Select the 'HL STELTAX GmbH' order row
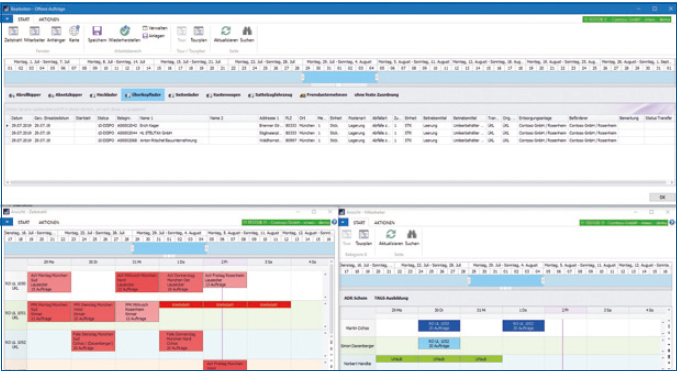Viewport: 677px width, 374px height. tap(339, 133)
